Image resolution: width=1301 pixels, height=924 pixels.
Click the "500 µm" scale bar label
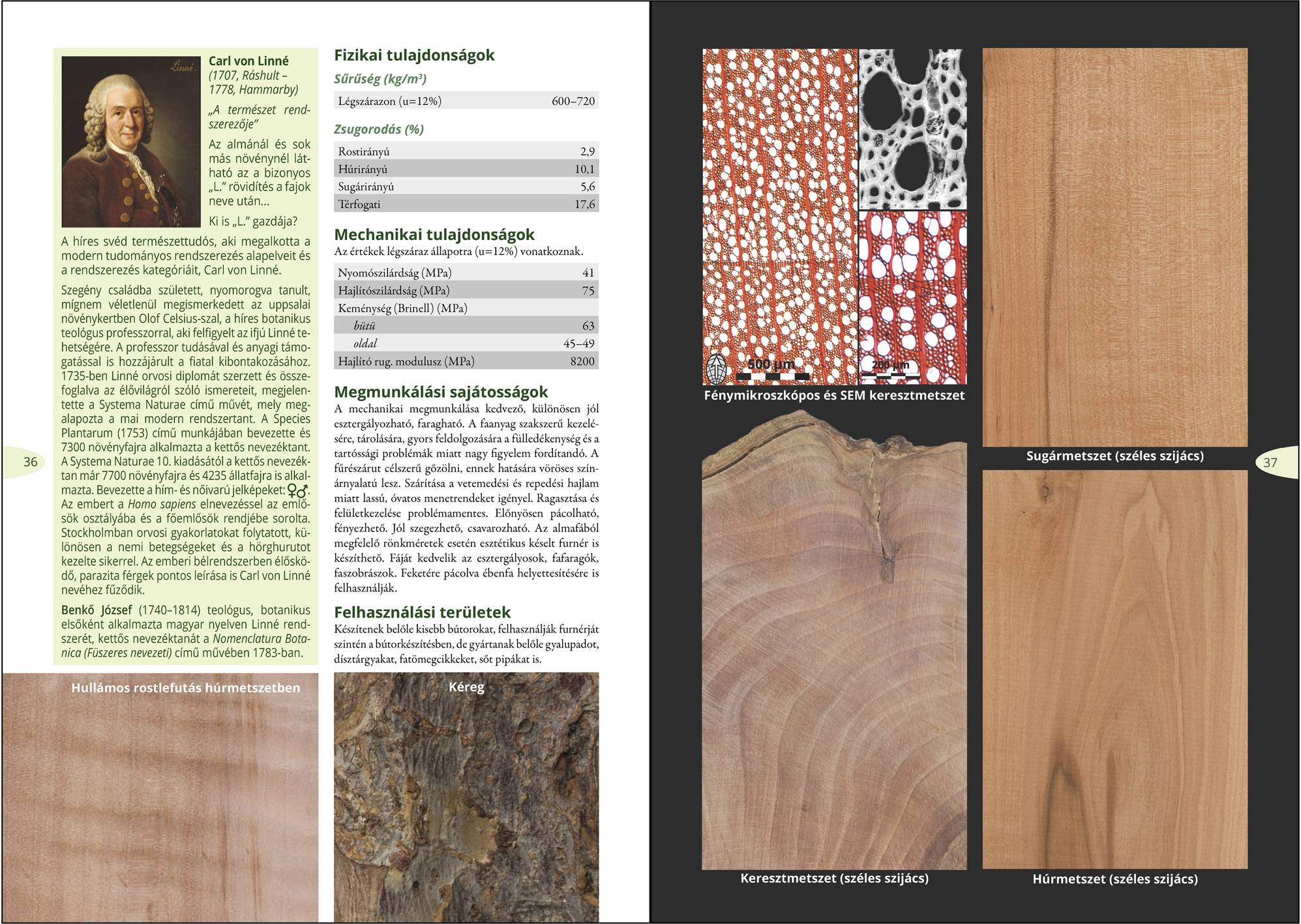[771, 364]
